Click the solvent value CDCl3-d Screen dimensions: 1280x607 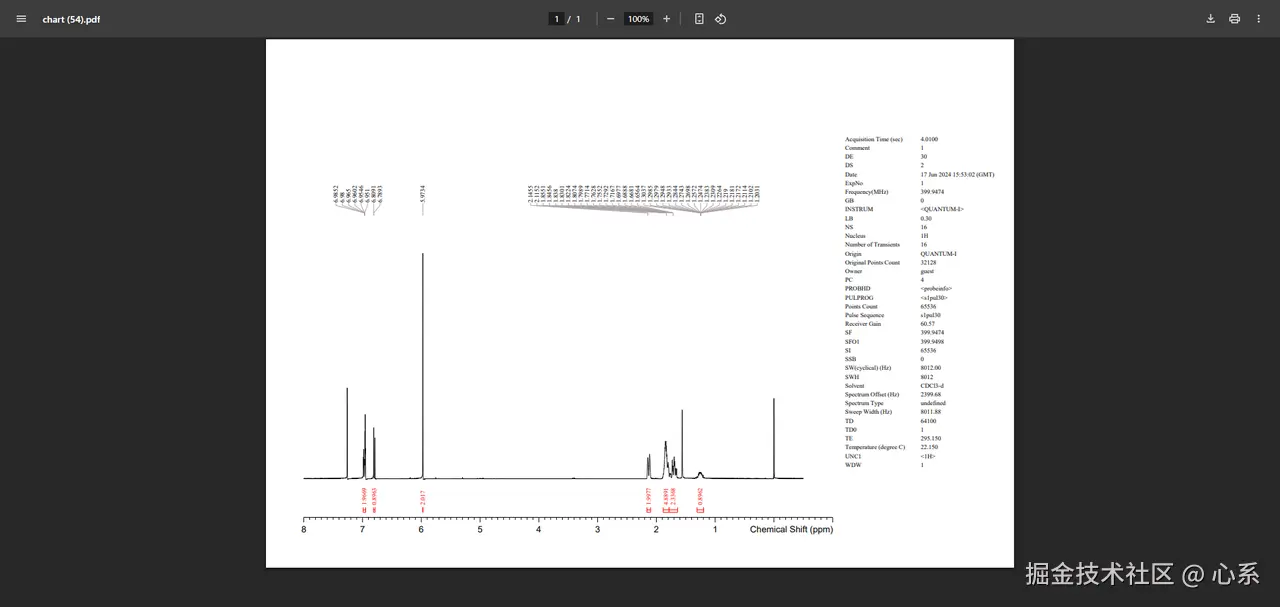point(932,386)
